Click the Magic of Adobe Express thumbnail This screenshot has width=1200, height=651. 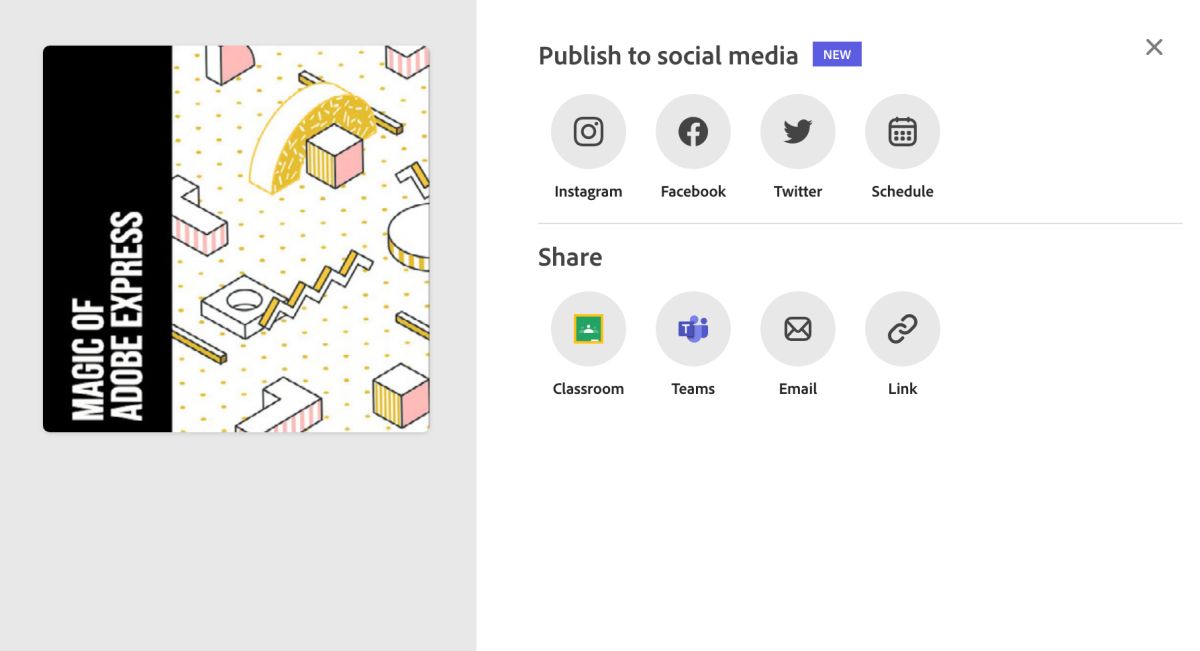[x=236, y=239]
